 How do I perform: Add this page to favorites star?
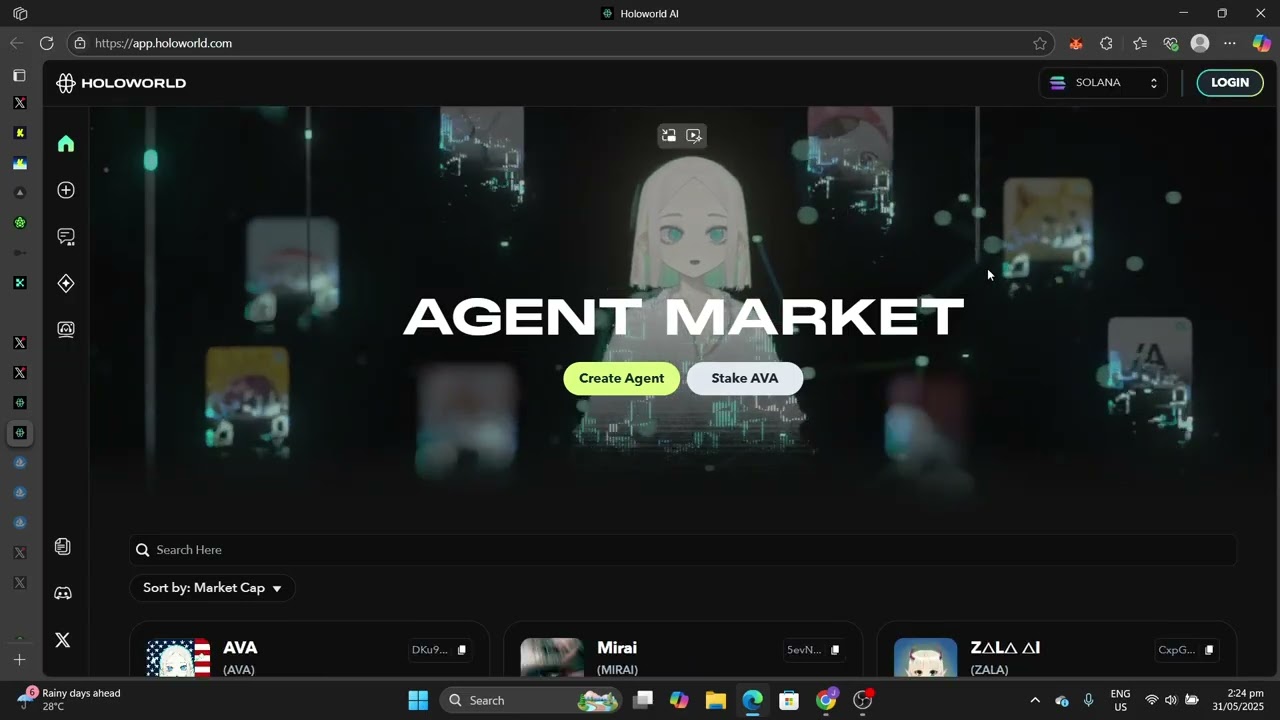[1040, 43]
